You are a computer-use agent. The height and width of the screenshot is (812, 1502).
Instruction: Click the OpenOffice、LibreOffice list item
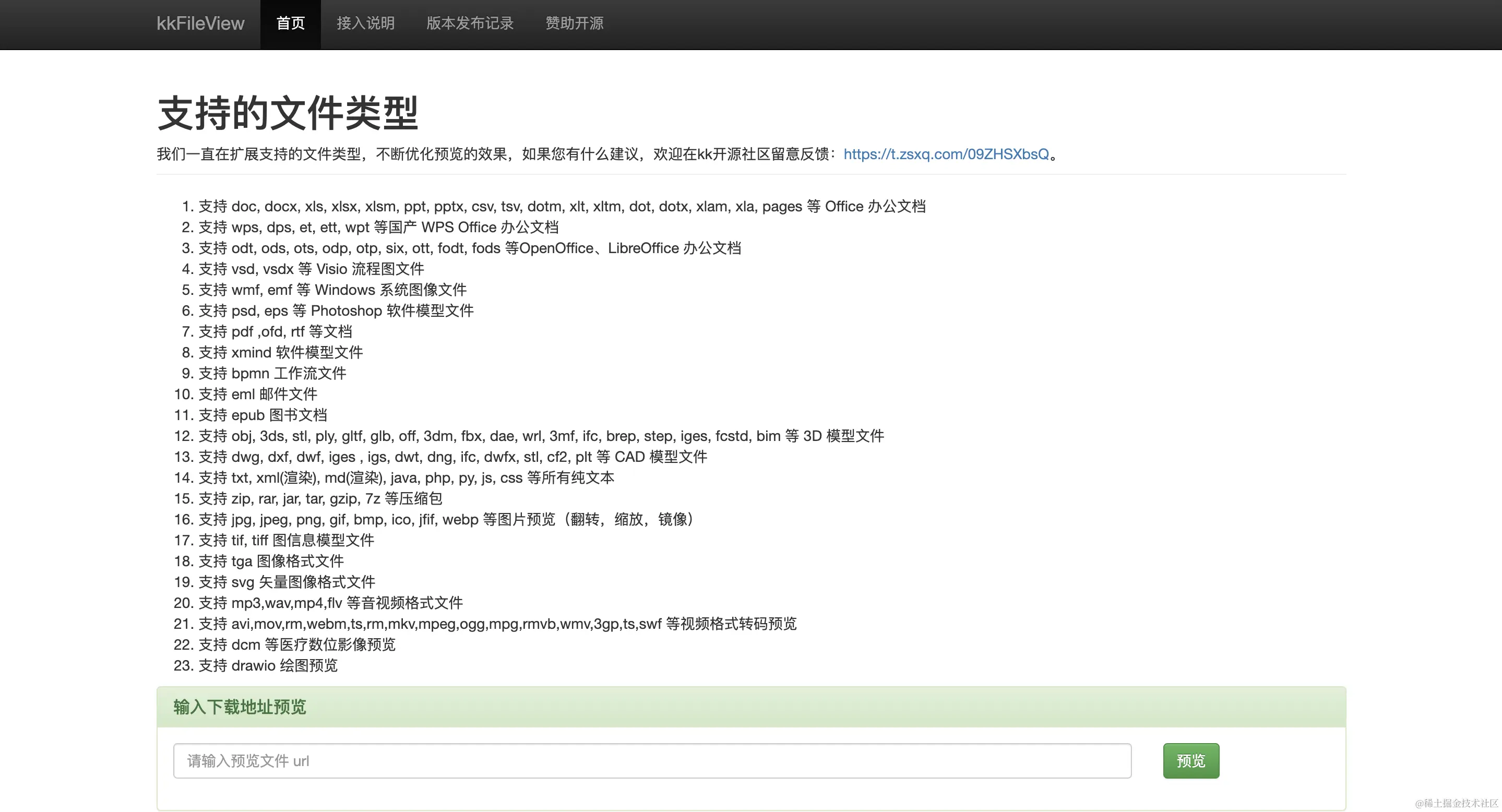(x=470, y=248)
